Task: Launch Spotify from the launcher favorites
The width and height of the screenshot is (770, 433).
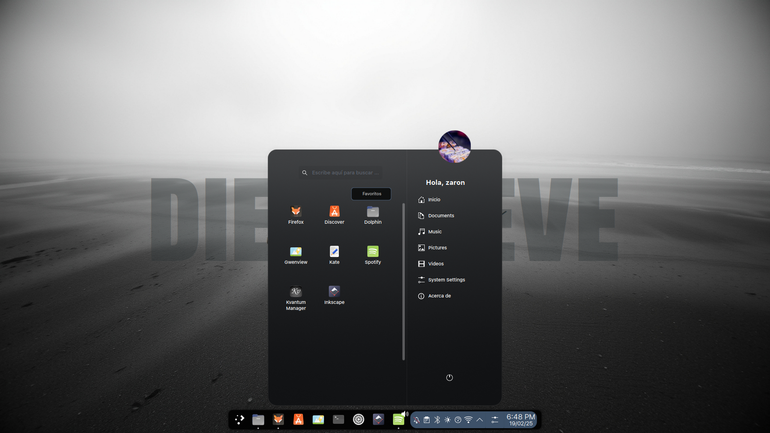Action: 373,255
